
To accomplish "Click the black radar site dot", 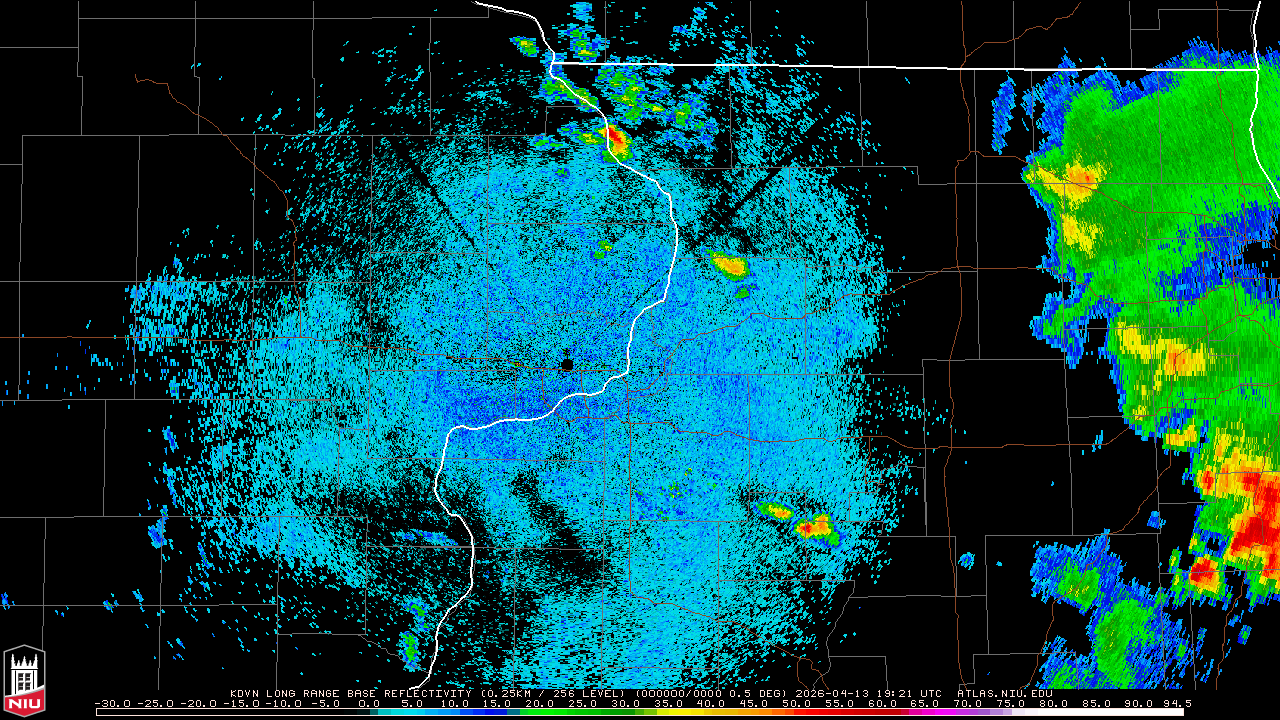I will 567,365.
